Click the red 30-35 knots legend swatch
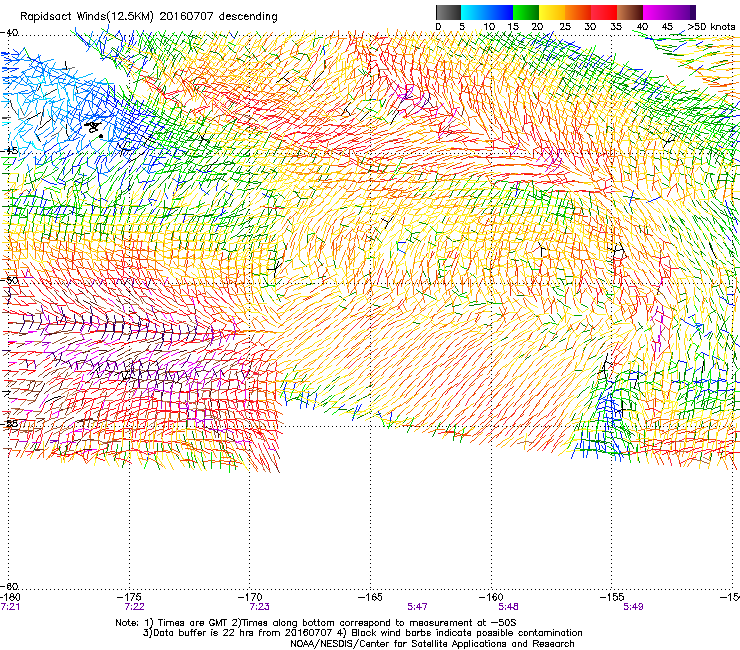This screenshot has width=740, height=650. pos(604,12)
